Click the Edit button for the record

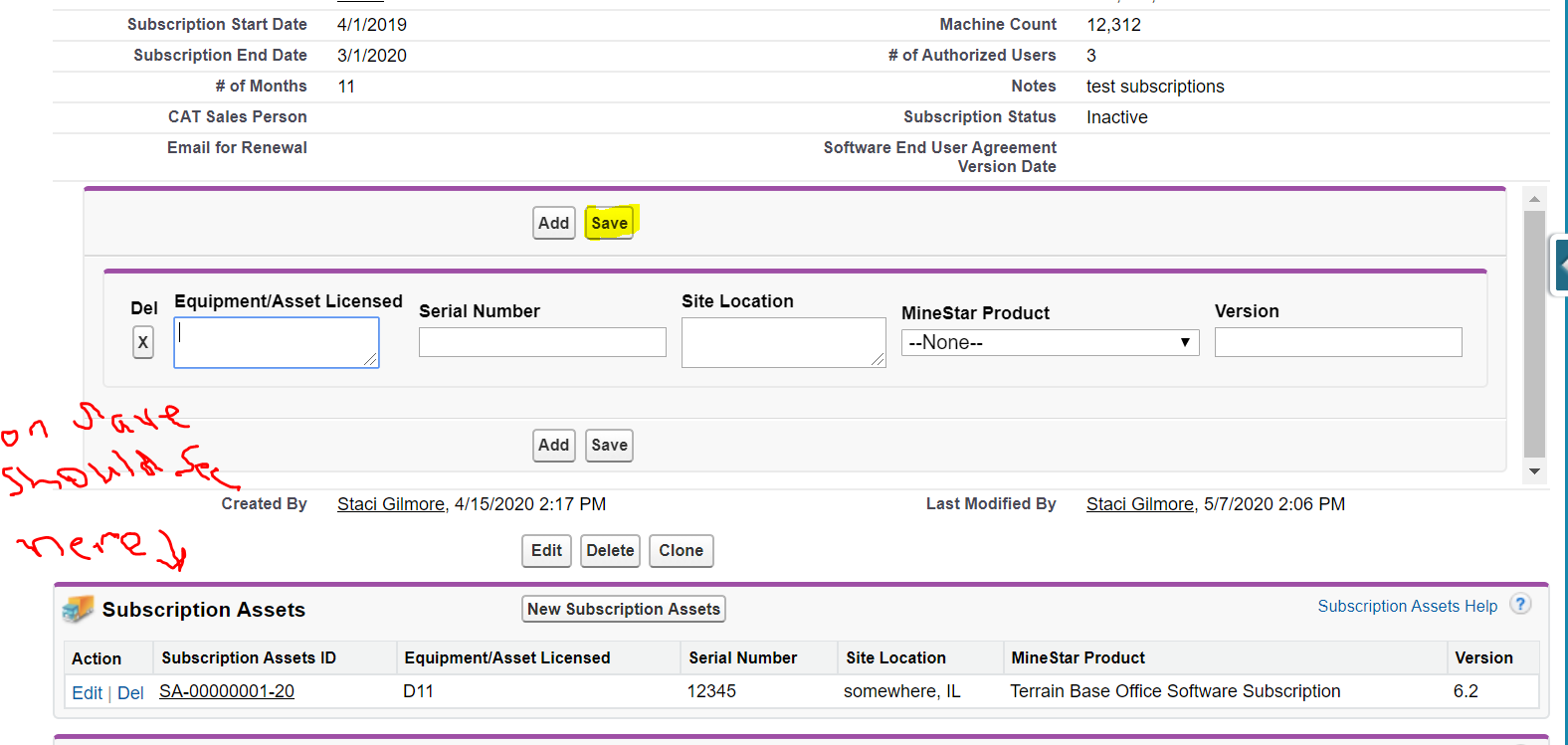coord(546,550)
